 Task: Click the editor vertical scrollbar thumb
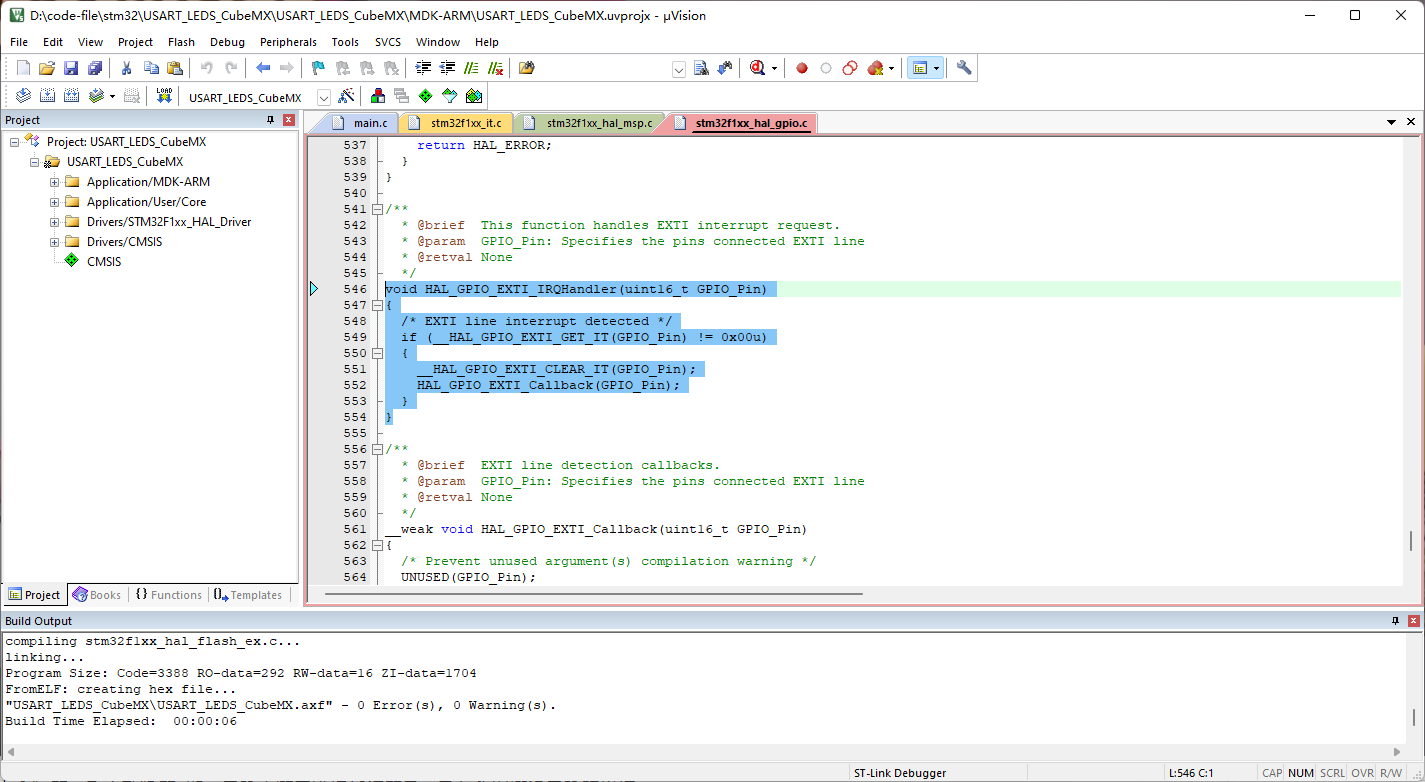pos(1411,541)
